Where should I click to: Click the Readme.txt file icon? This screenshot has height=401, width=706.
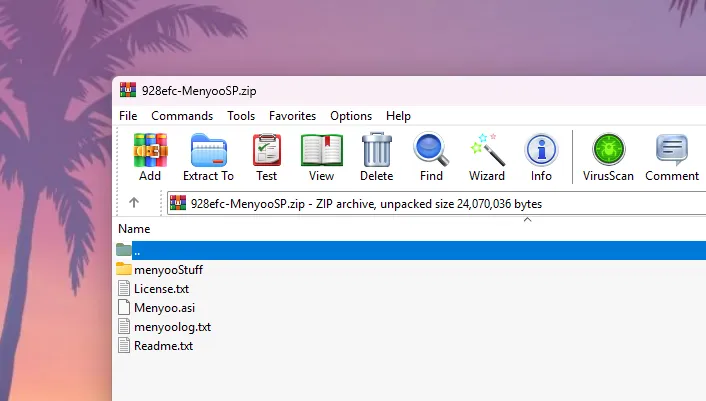point(124,346)
